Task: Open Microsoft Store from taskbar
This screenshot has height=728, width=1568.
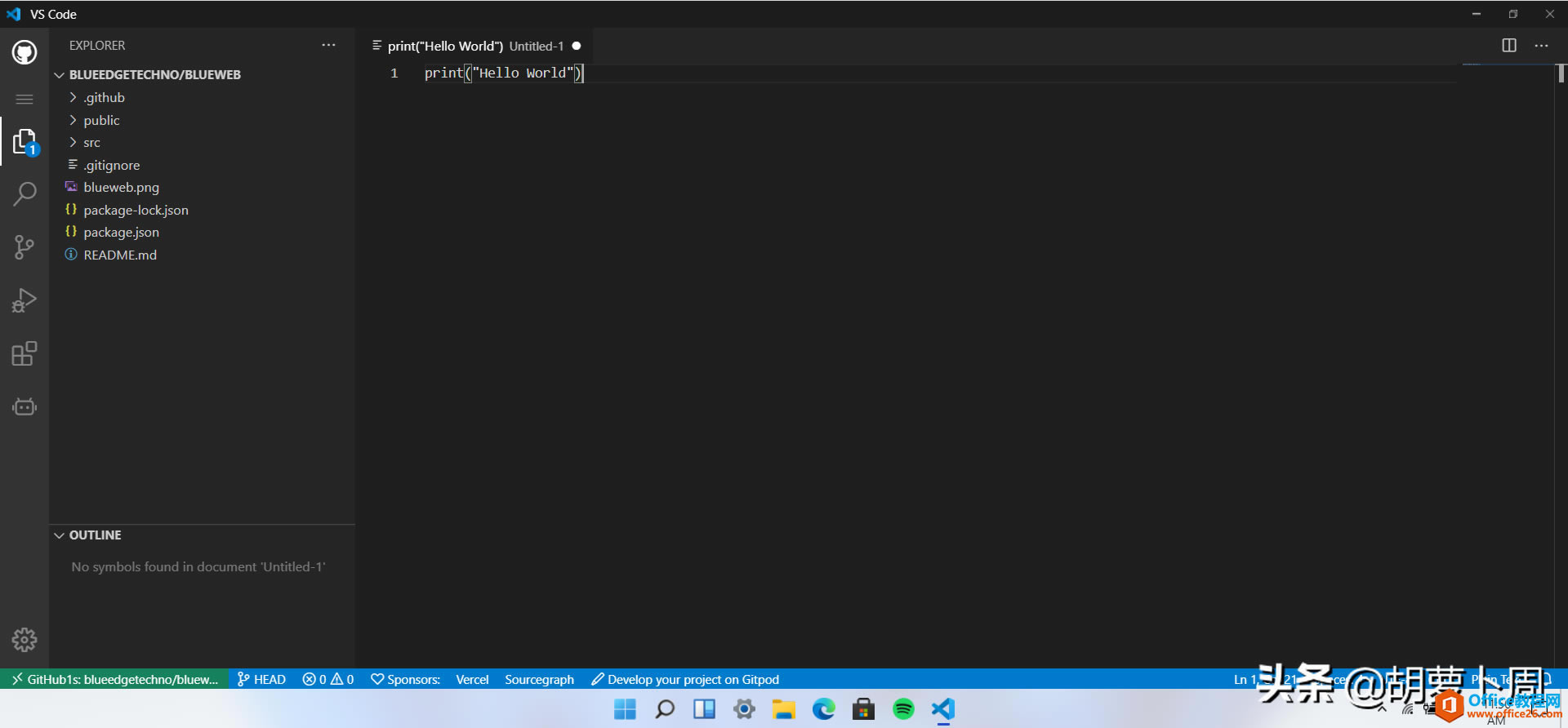Action: click(863, 709)
